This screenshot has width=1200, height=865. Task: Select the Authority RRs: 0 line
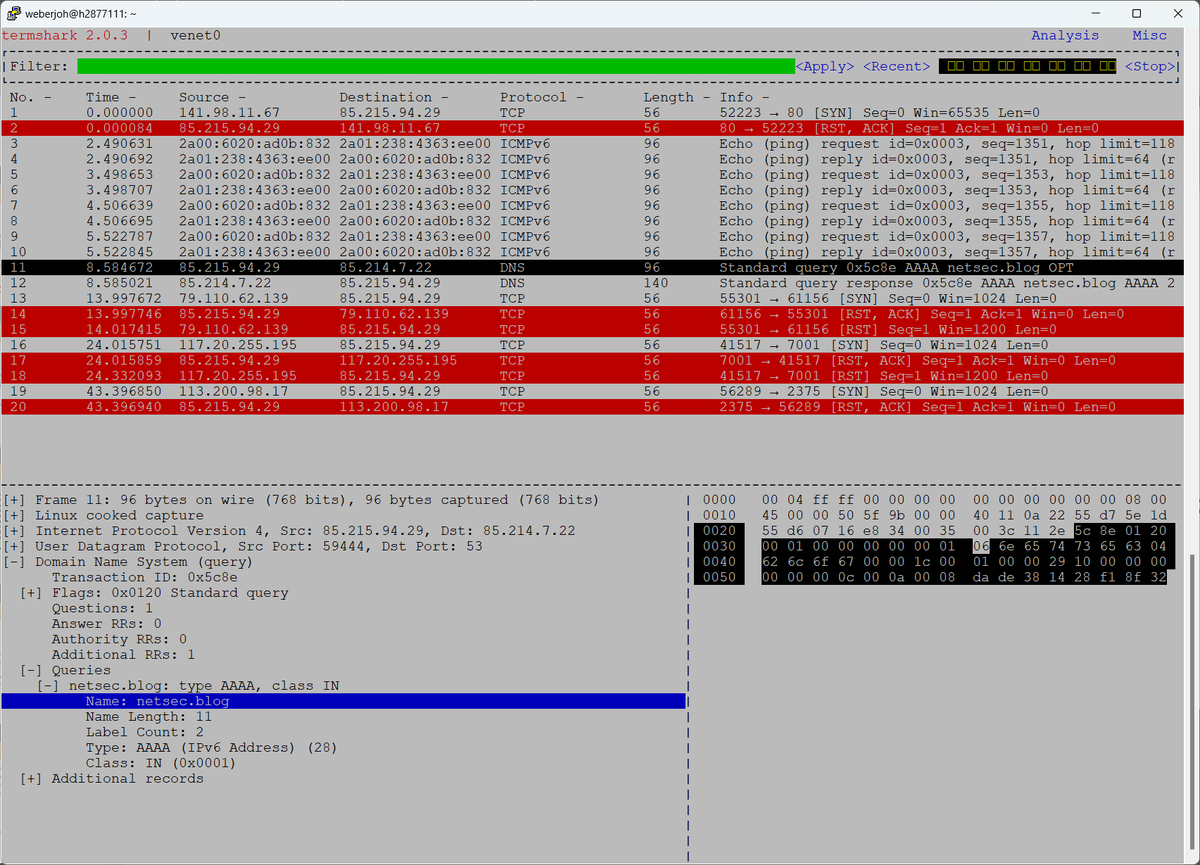[119, 639]
